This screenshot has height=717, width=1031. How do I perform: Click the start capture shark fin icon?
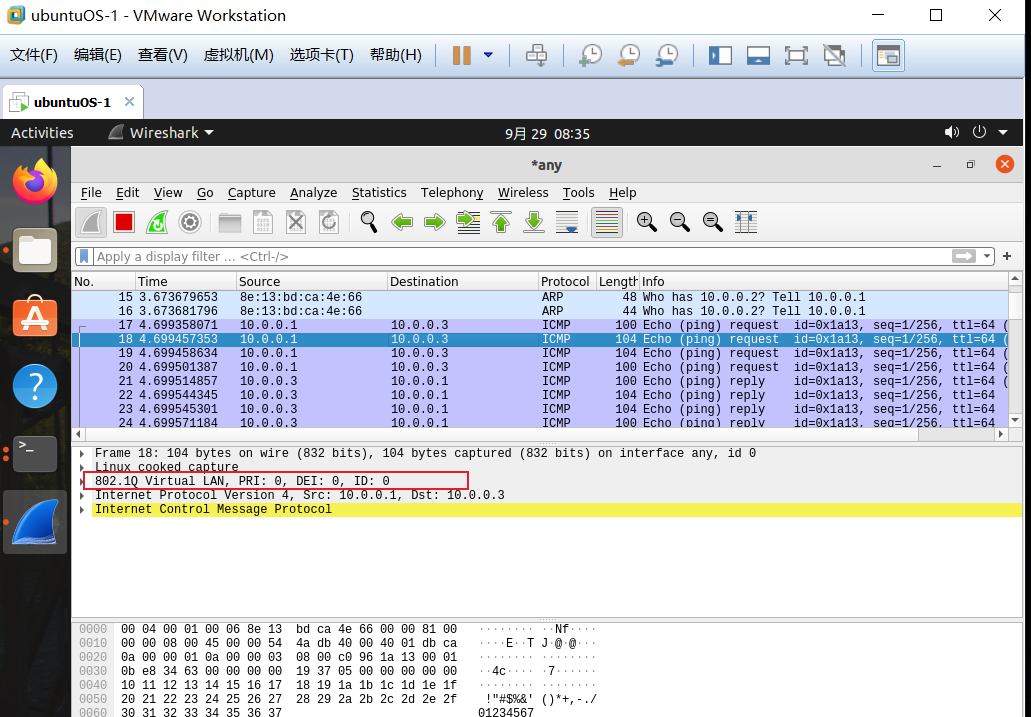(91, 222)
